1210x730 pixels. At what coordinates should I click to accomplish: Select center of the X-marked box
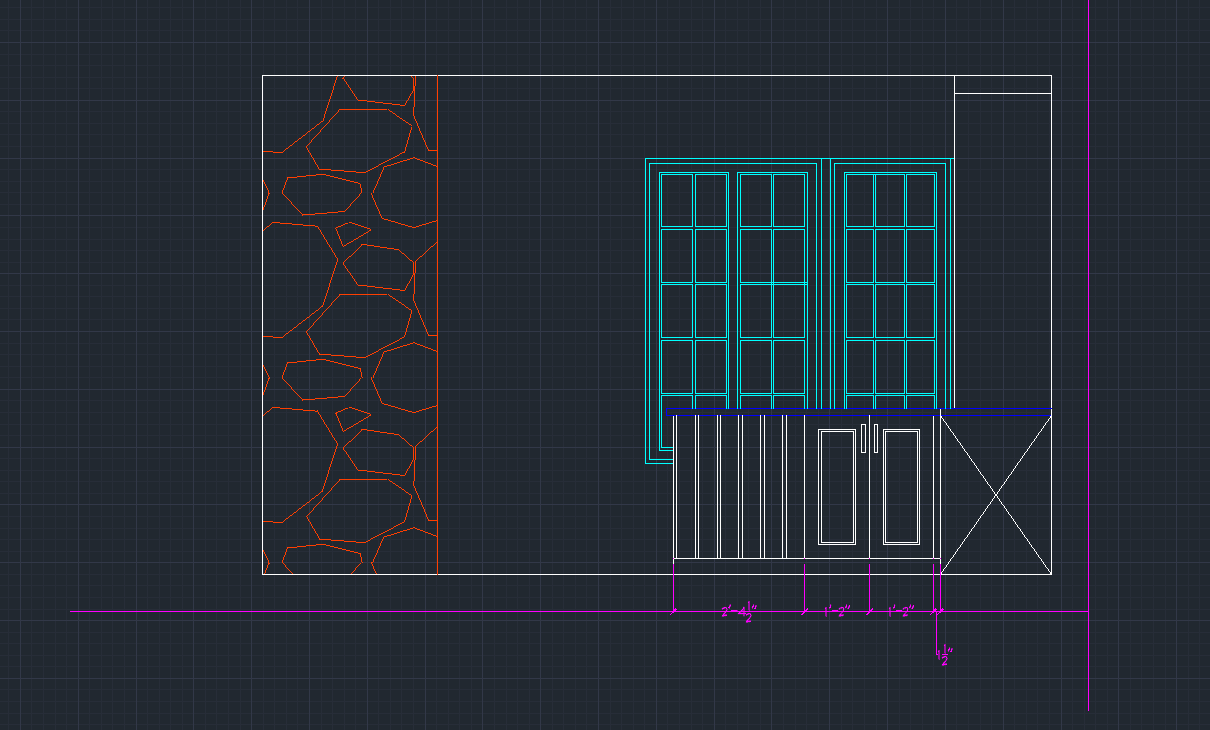pyautogui.click(x=996, y=493)
